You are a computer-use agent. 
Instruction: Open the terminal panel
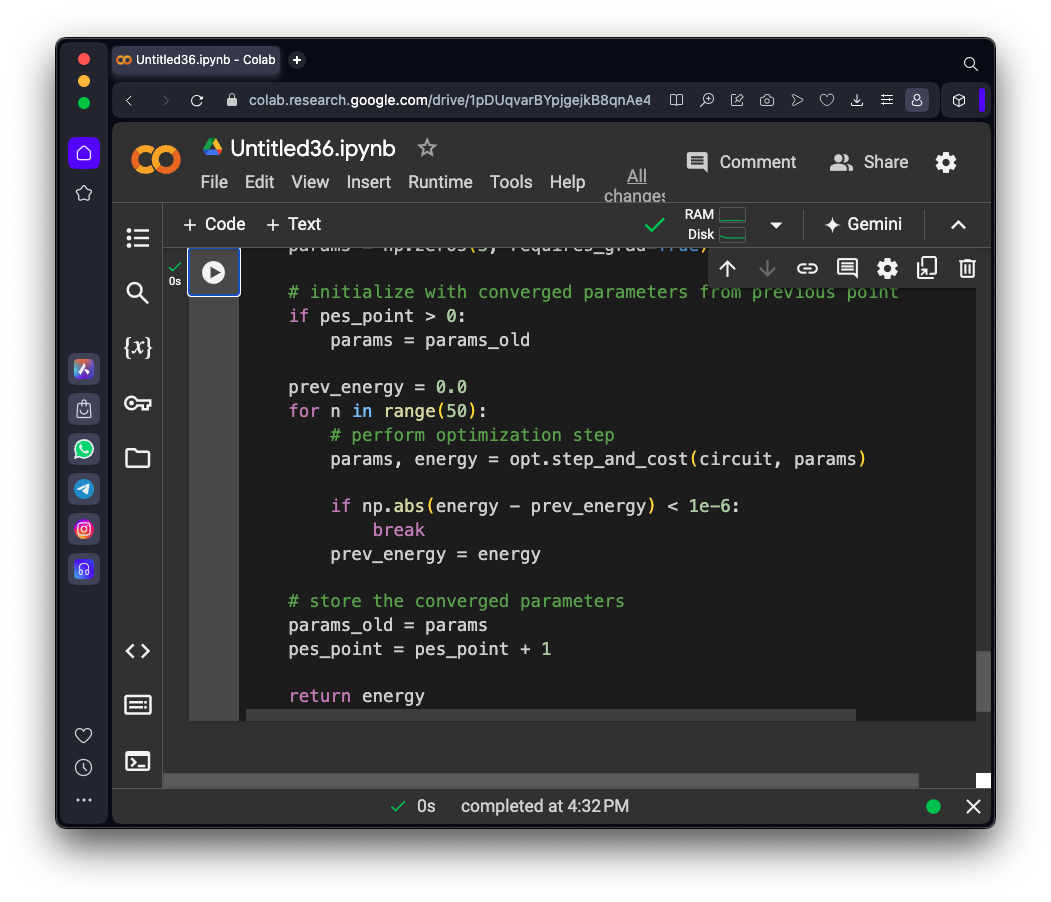(138, 761)
